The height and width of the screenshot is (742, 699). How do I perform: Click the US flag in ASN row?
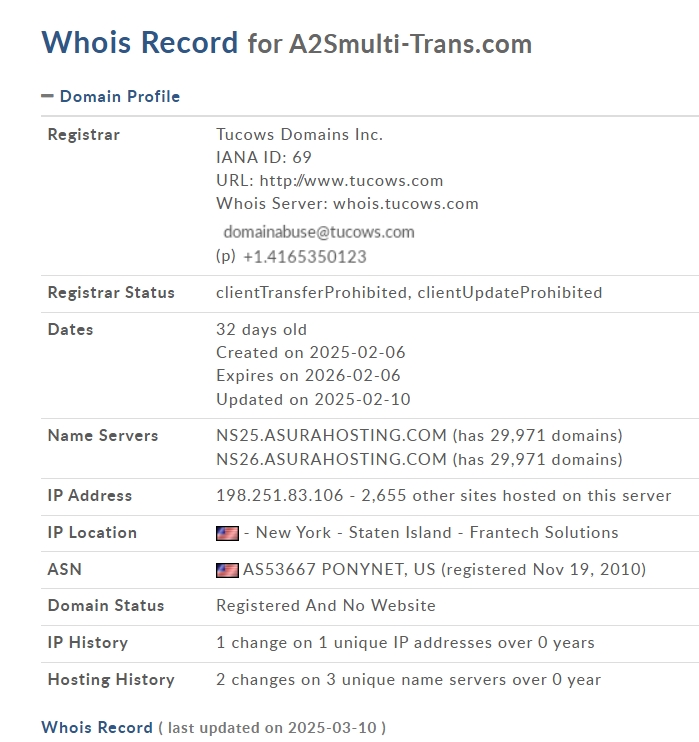227,570
